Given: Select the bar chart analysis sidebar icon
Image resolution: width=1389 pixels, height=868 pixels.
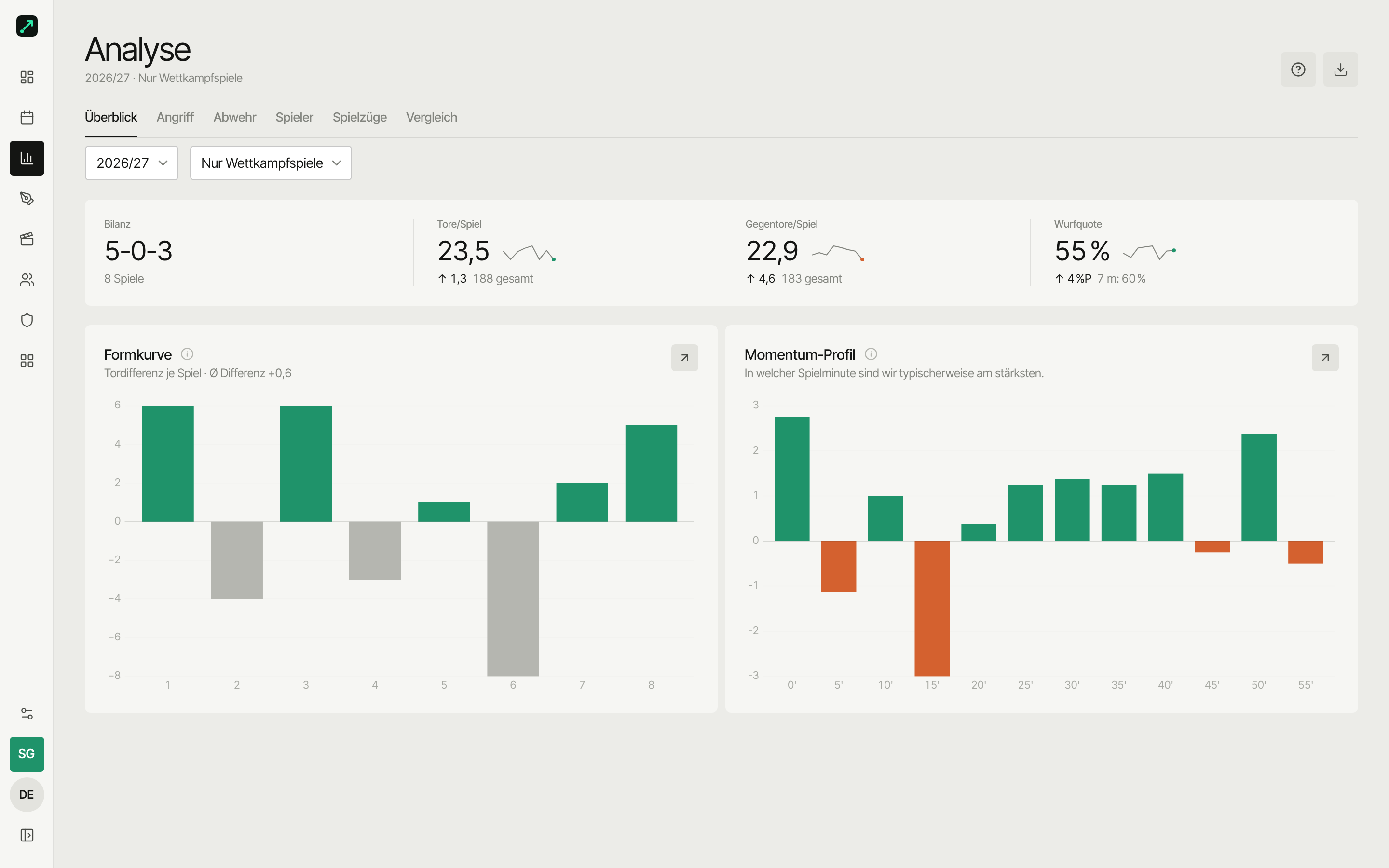Looking at the screenshot, I should (27, 158).
